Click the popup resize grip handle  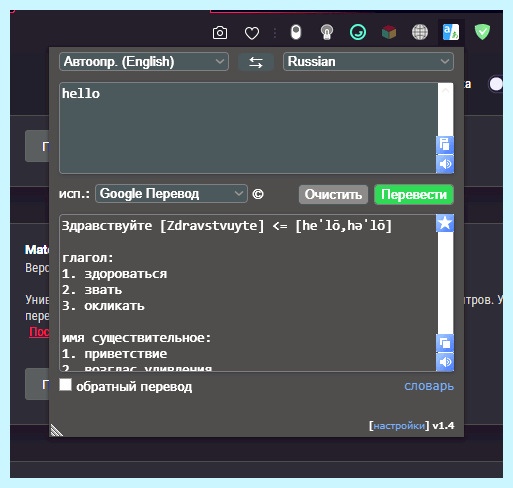[56, 430]
